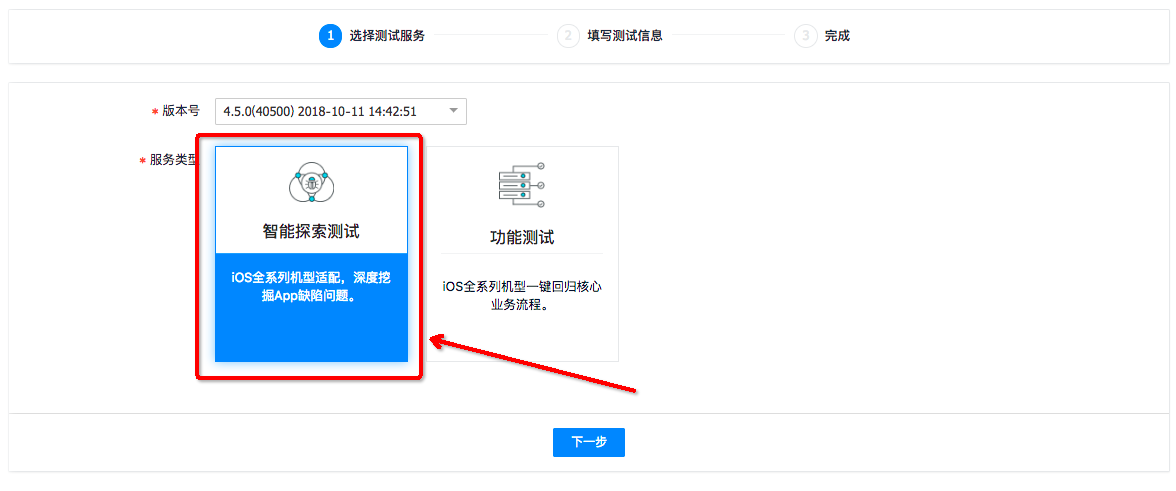Go to the 完成 step label
The height and width of the screenshot is (491, 1176).
pyautogui.click(x=838, y=35)
